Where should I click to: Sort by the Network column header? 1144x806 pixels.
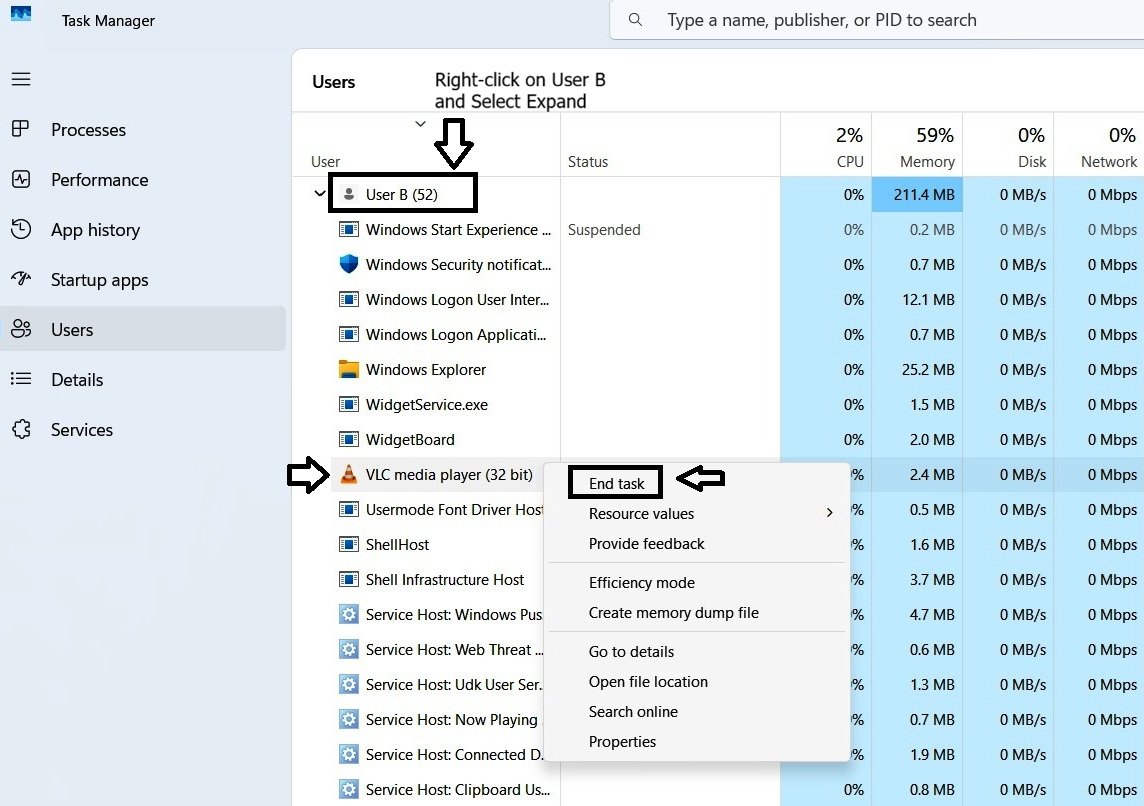[x=1099, y=145]
